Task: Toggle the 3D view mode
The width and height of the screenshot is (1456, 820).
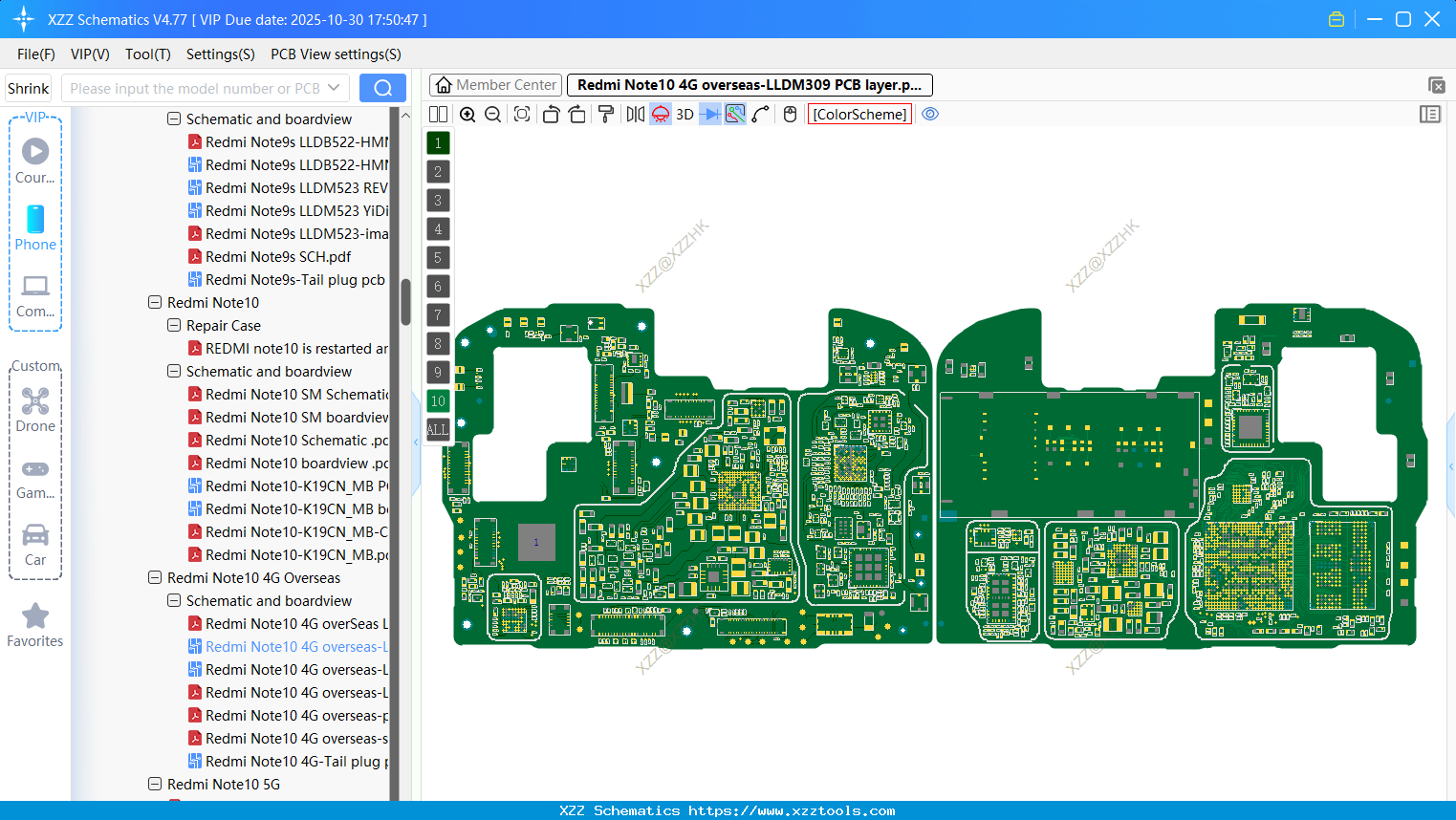Action: coord(685,115)
